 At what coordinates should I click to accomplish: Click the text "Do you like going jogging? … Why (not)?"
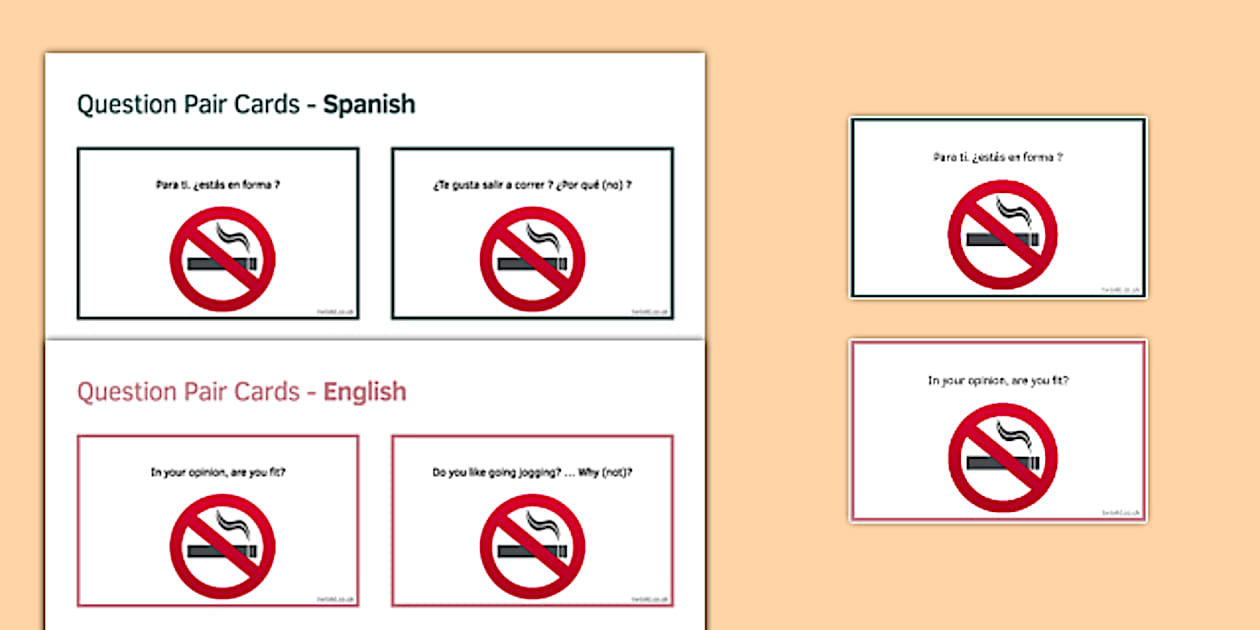click(x=532, y=472)
